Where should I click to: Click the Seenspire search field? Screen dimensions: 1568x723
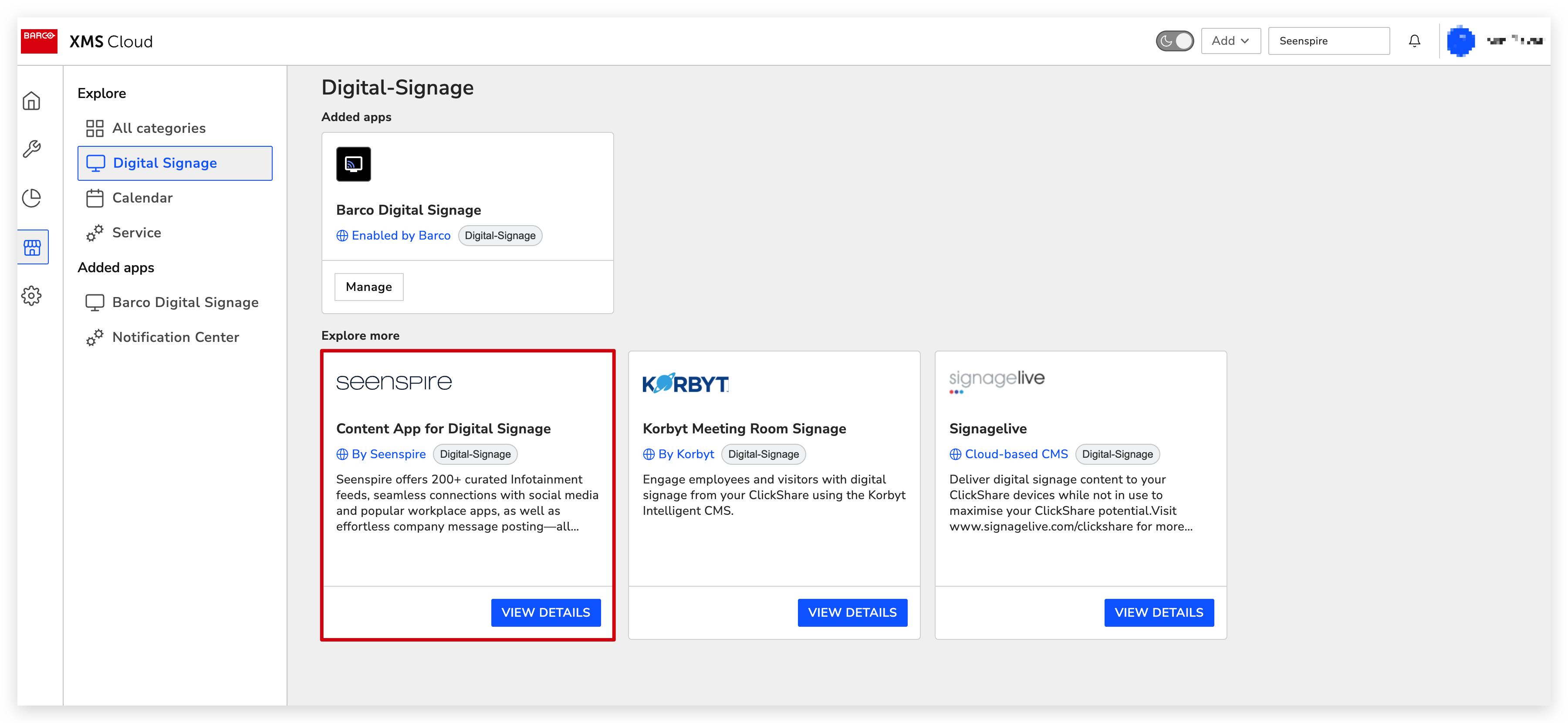[1329, 41]
